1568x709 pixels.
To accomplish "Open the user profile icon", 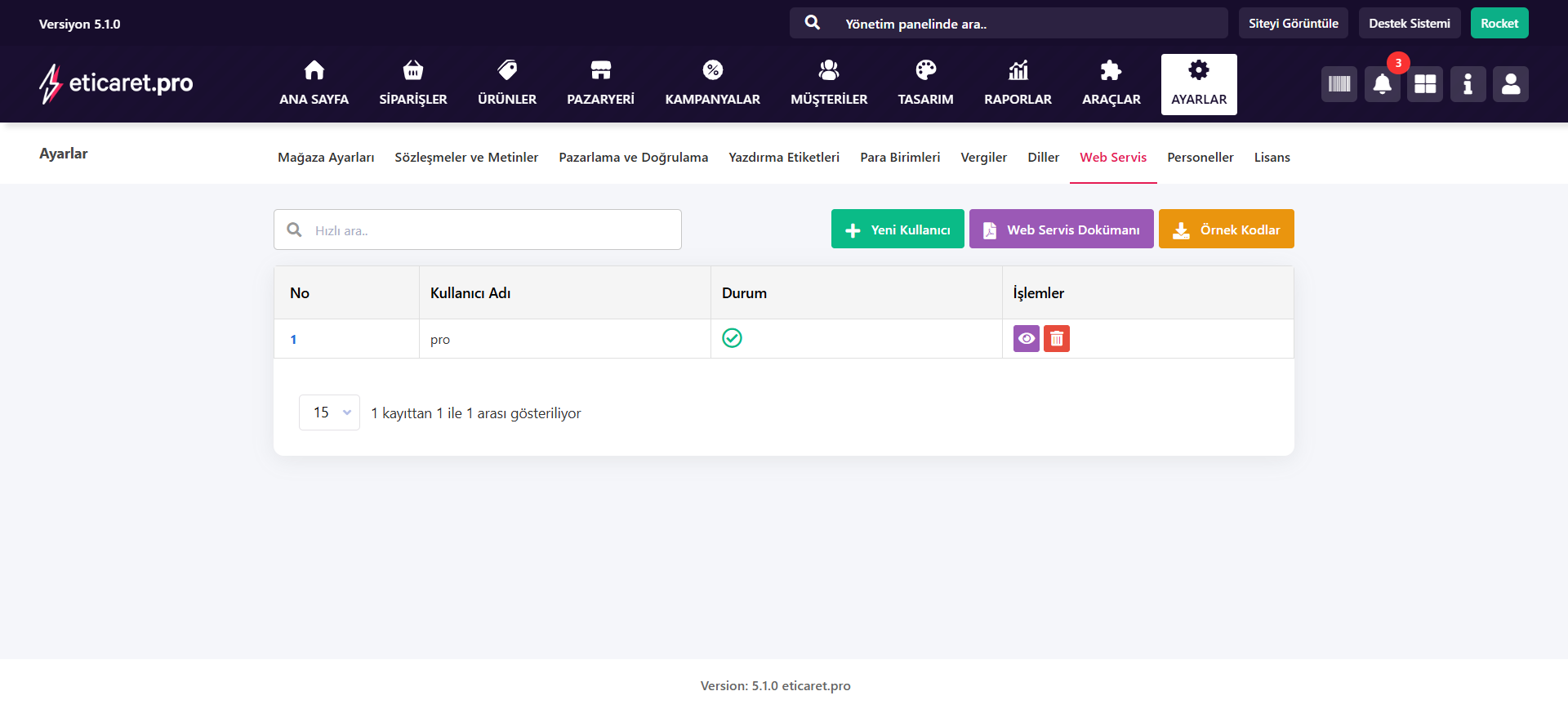I will (1510, 84).
